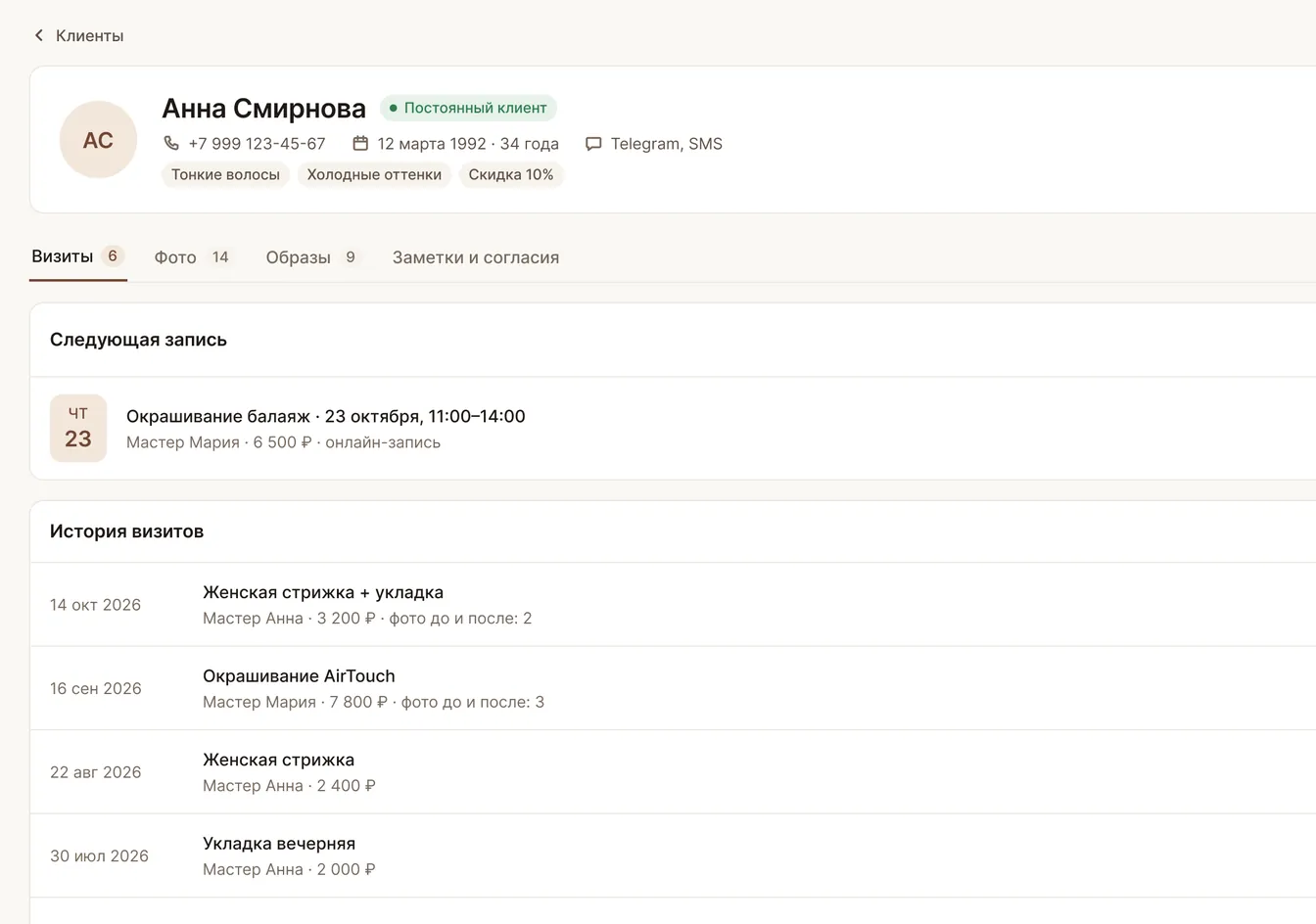Click the 30 июл 2026 date
The height and width of the screenshot is (924, 1316).
pos(99,855)
